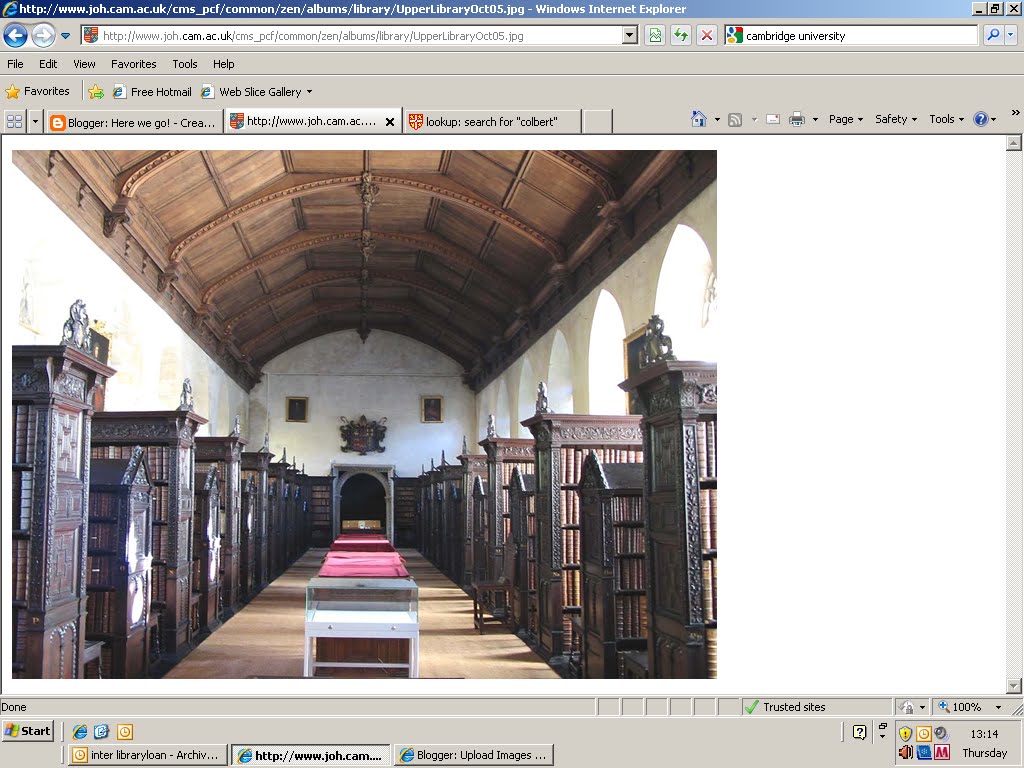
Task: Click the taskbar help question mark icon
Action: click(859, 732)
